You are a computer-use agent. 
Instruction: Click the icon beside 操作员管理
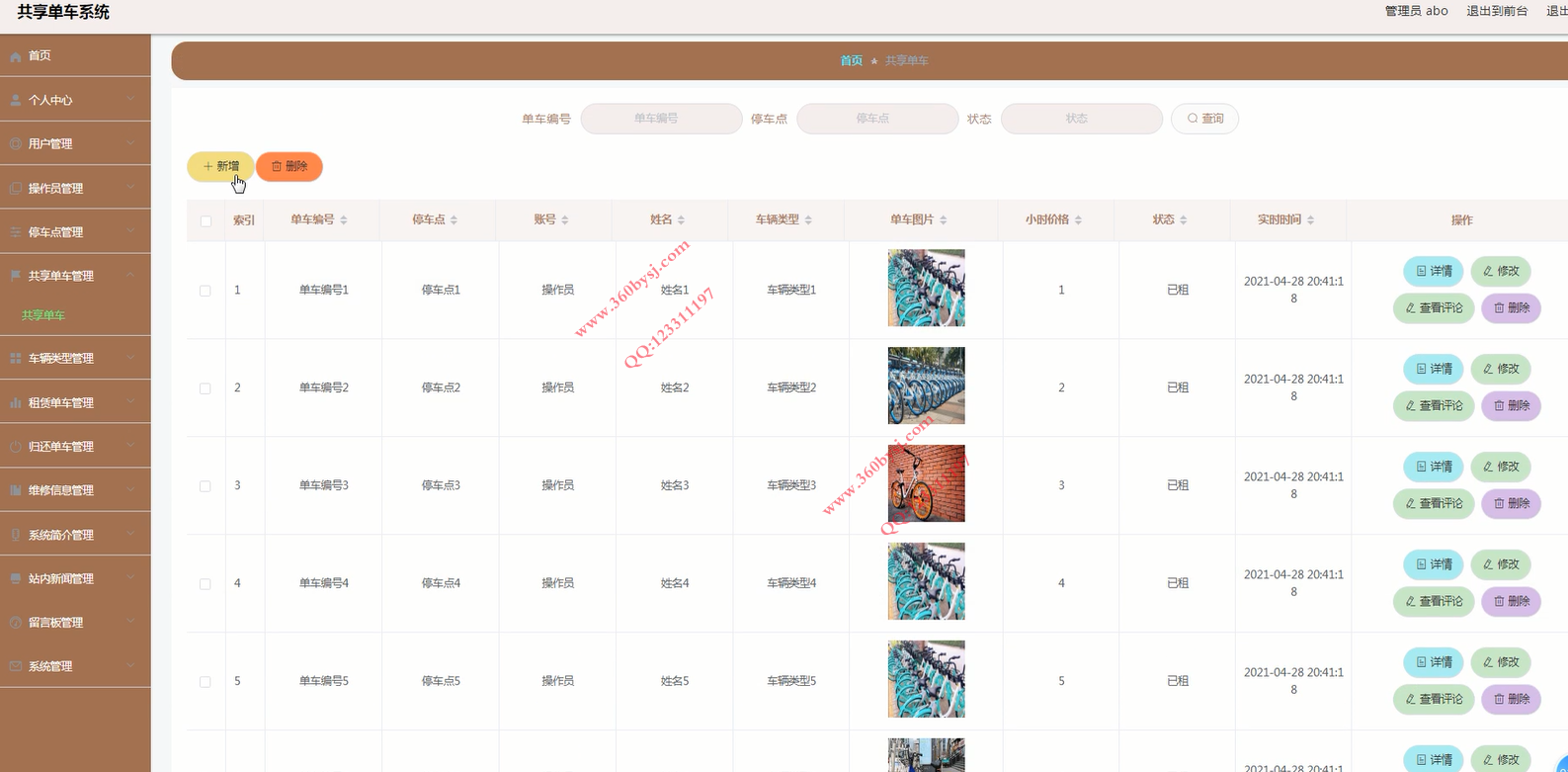16,189
